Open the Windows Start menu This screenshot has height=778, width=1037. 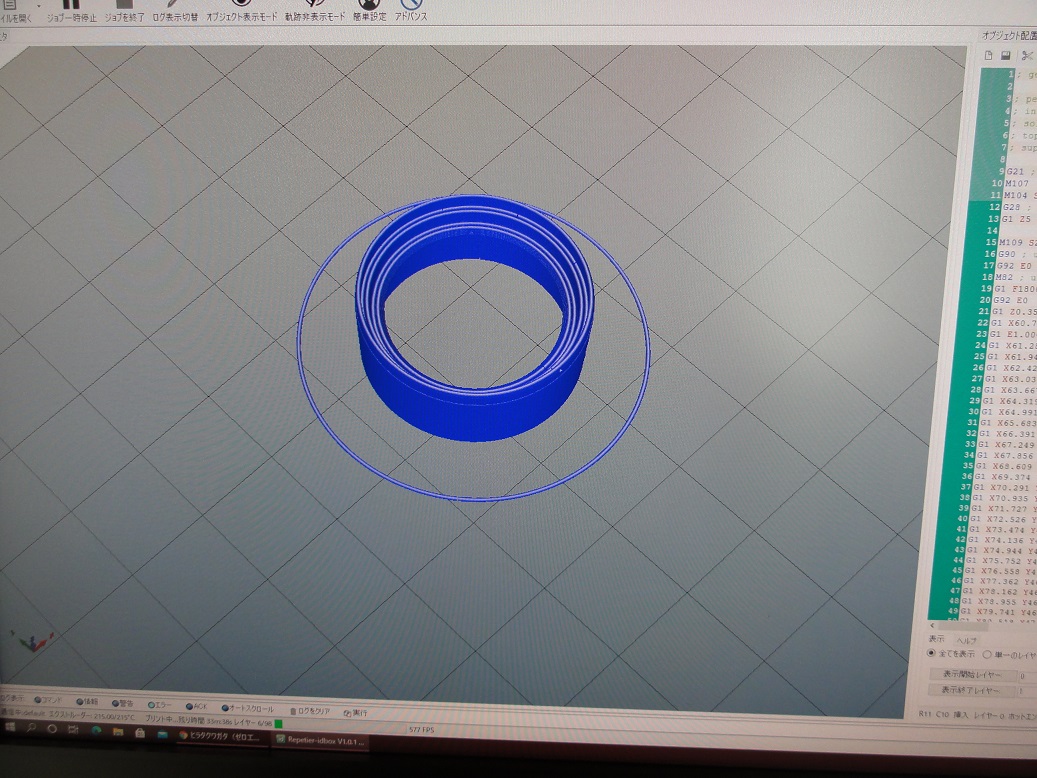coord(10,727)
